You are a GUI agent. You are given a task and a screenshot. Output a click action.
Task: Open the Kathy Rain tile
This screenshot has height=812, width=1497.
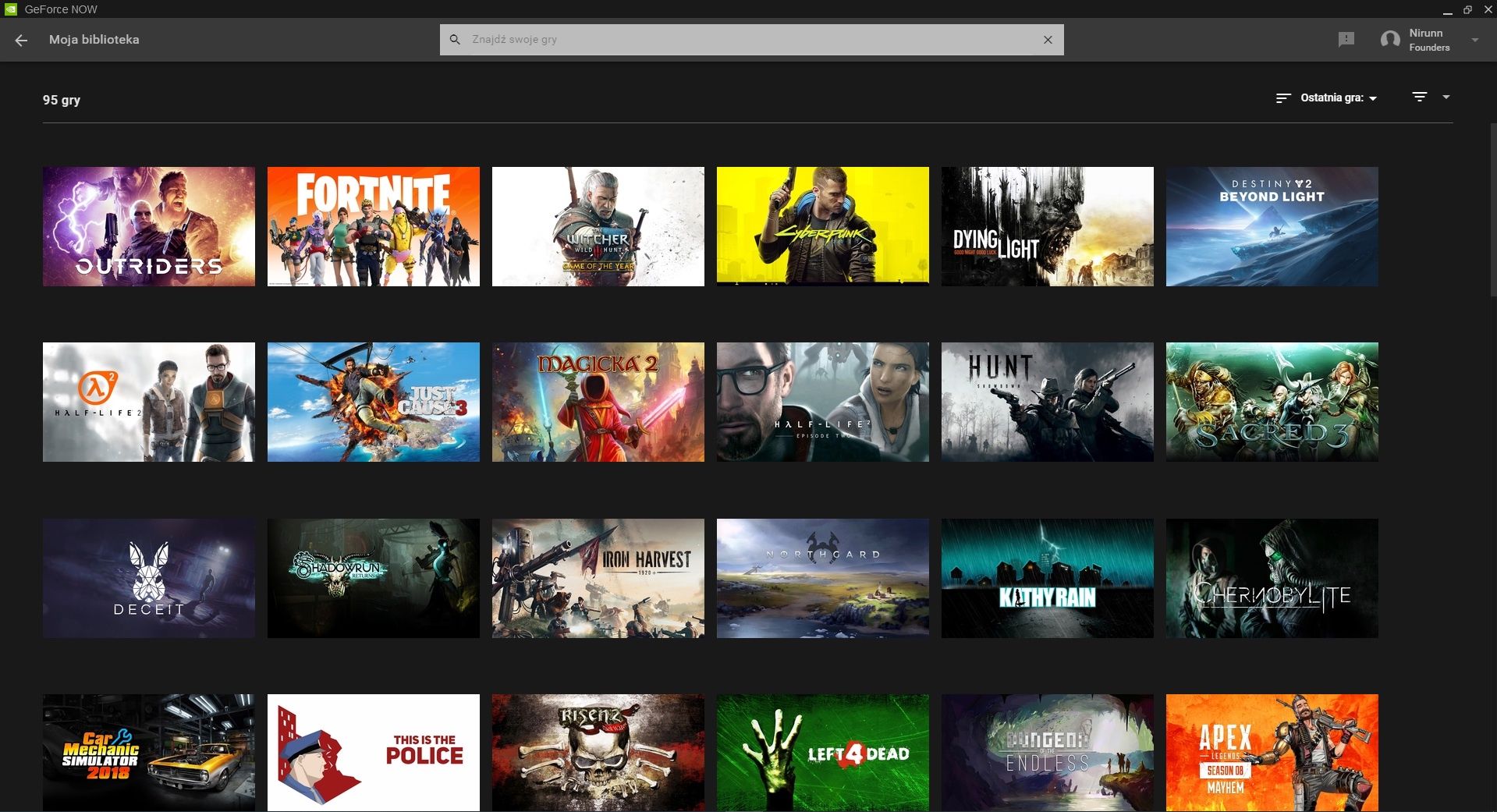point(1047,578)
